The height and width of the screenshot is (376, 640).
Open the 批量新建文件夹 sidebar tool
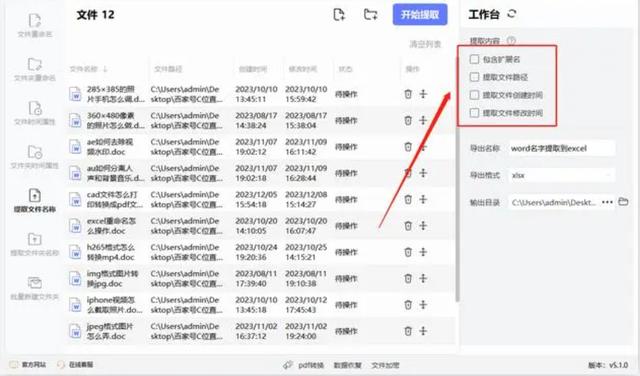tap(35, 288)
